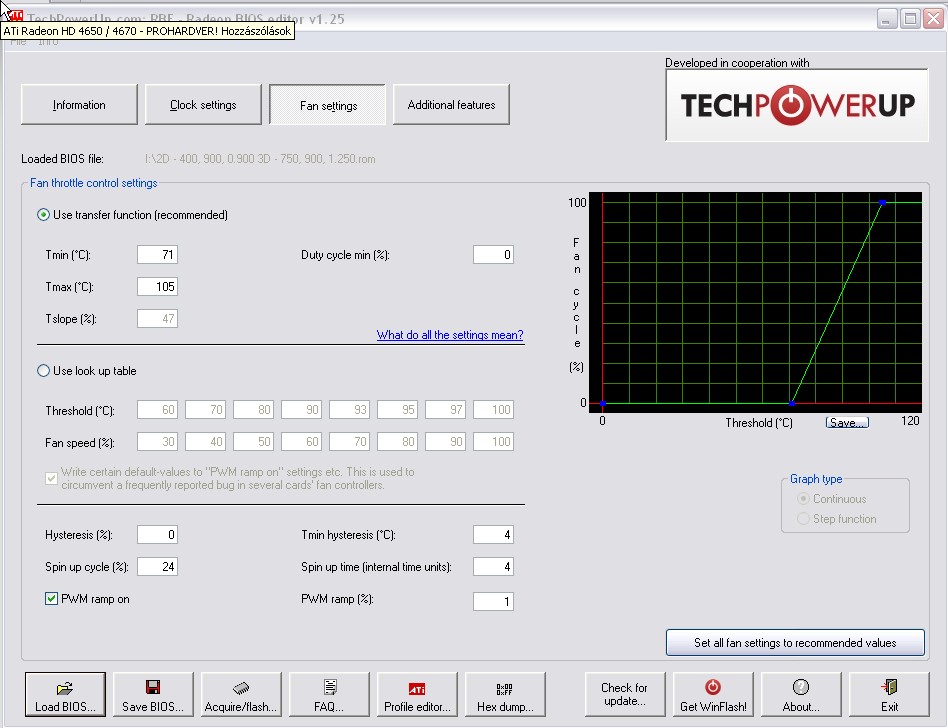Switch to the Clock settings tab
The height and width of the screenshot is (728, 948).
(203, 105)
